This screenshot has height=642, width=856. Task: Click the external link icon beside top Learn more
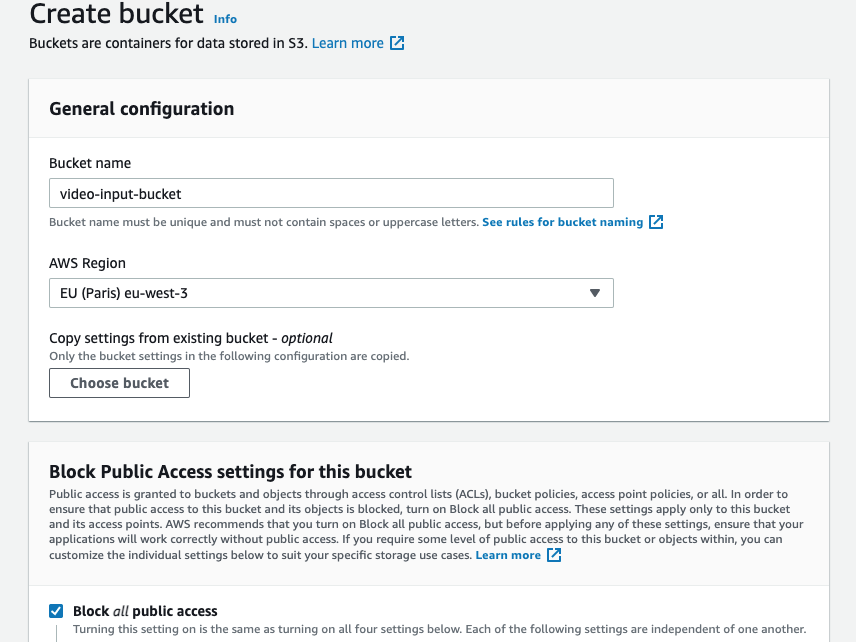397,44
